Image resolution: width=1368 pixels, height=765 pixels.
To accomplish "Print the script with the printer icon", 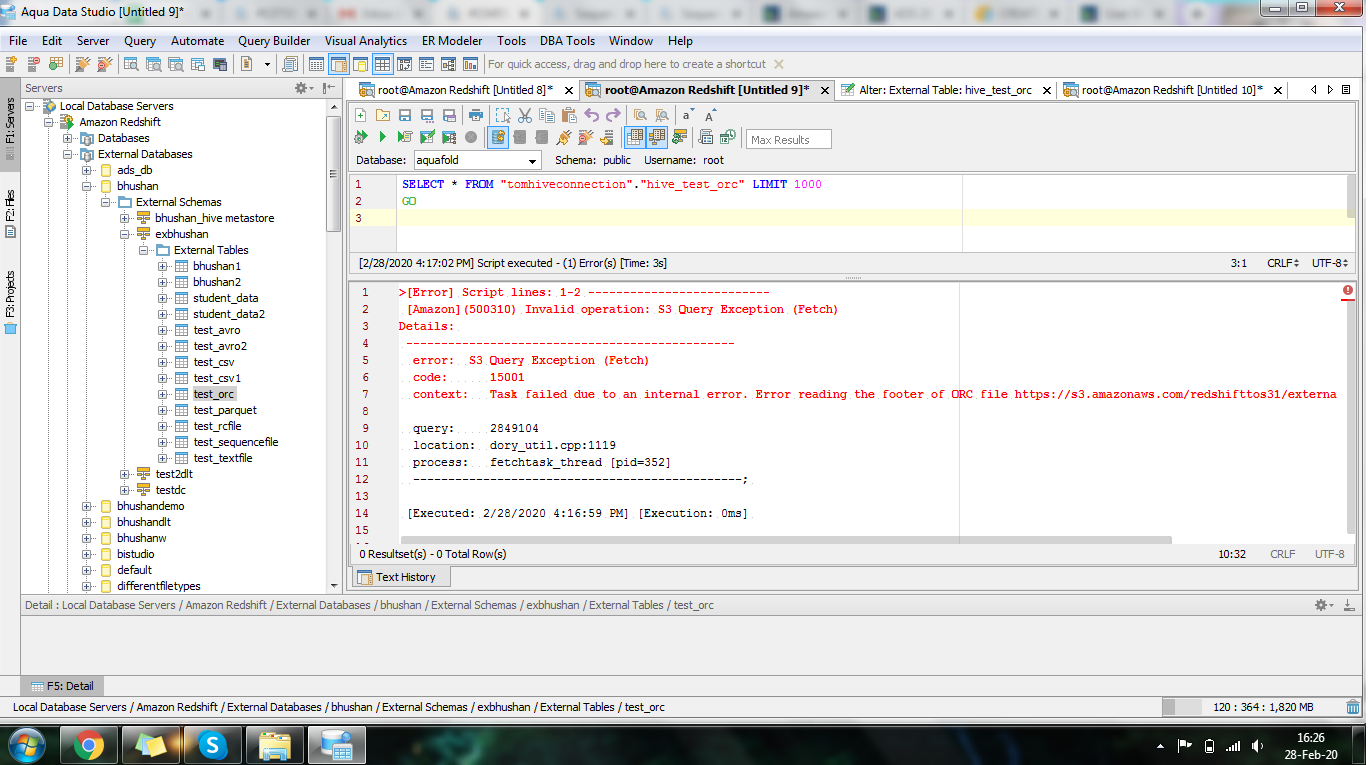I will [x=477, y=115].
